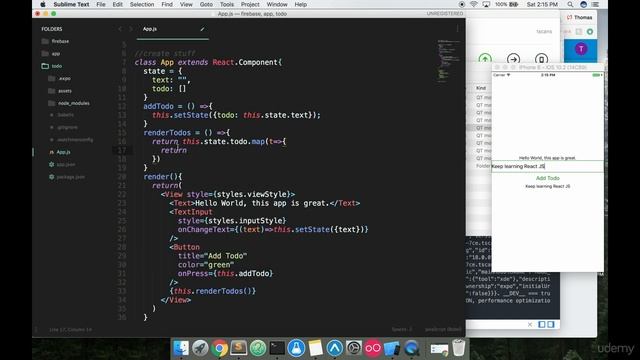This screenshot has width=640, height=360.
Task: Click the battery status indicator
Action: 506,4
